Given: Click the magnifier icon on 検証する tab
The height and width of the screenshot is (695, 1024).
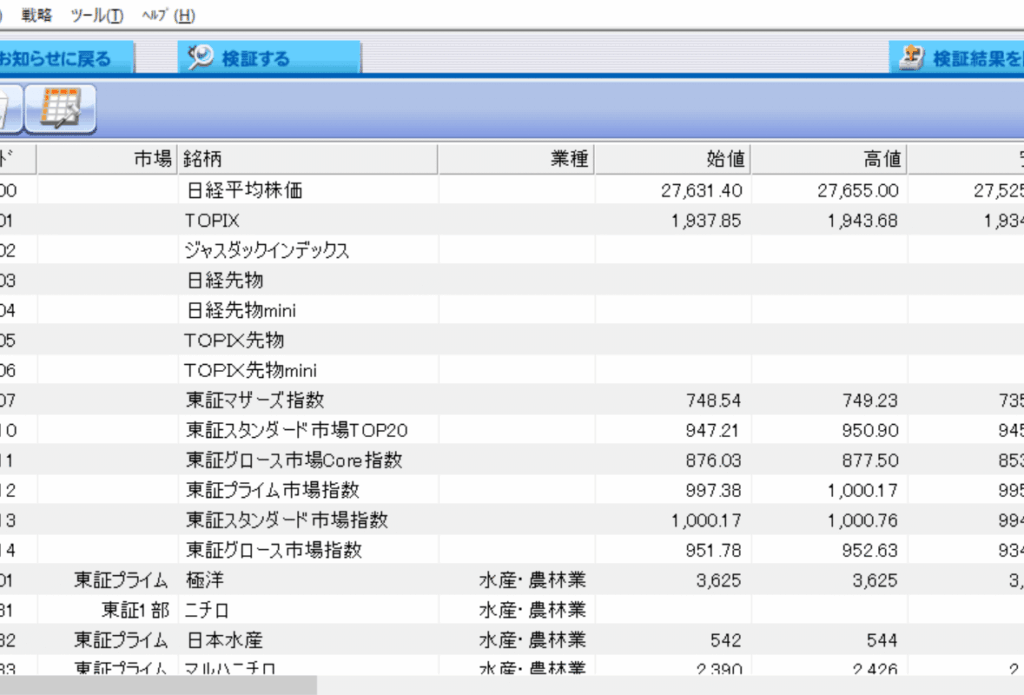Looking at the screenshot, I should 201,58.
